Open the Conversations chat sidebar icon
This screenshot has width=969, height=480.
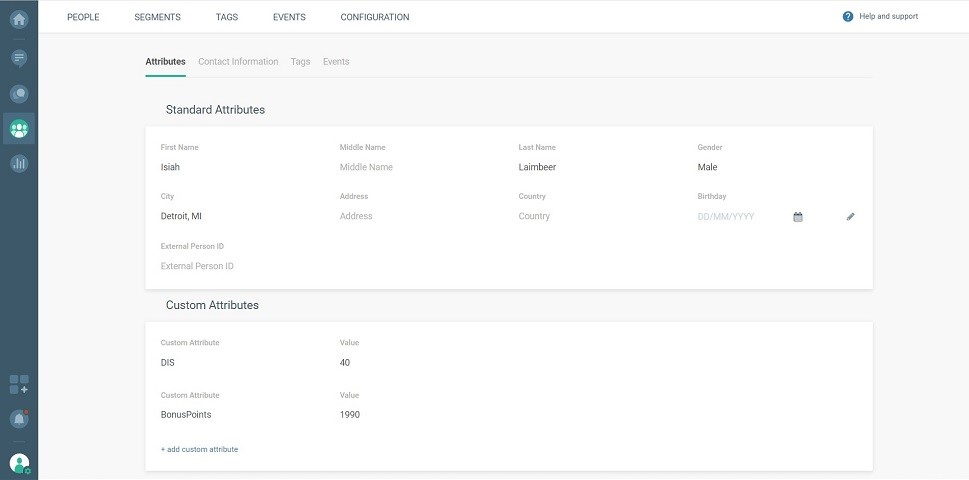point(19,93)
